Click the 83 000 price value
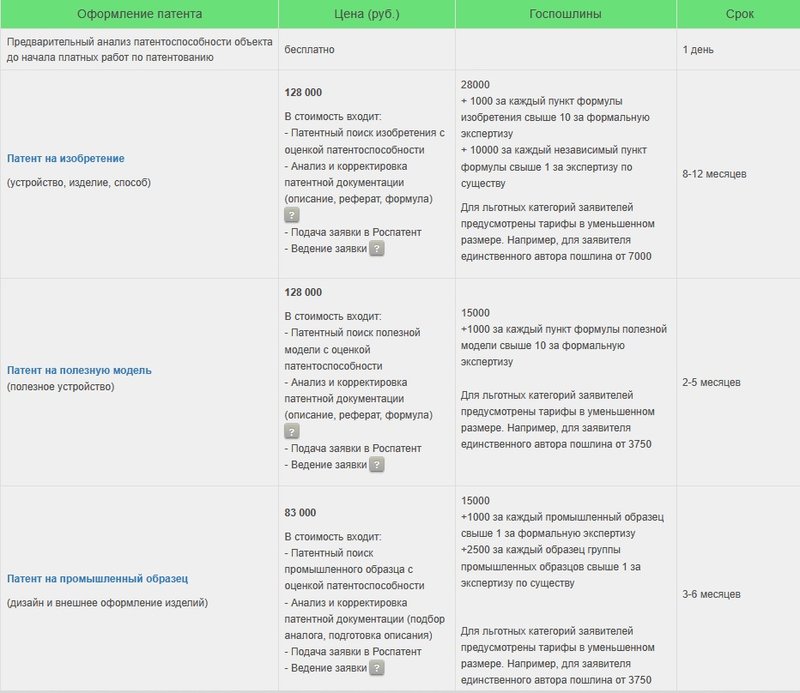 (301, 513)
